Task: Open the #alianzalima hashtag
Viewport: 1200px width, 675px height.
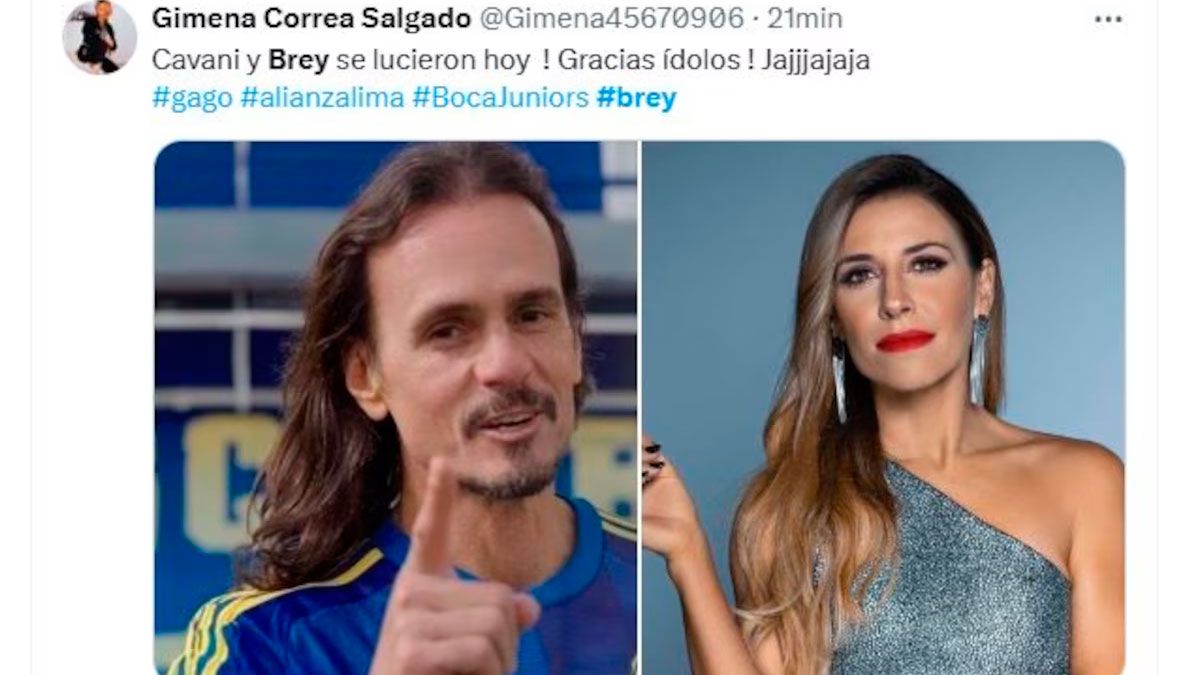Action: (x=322, y=98)
